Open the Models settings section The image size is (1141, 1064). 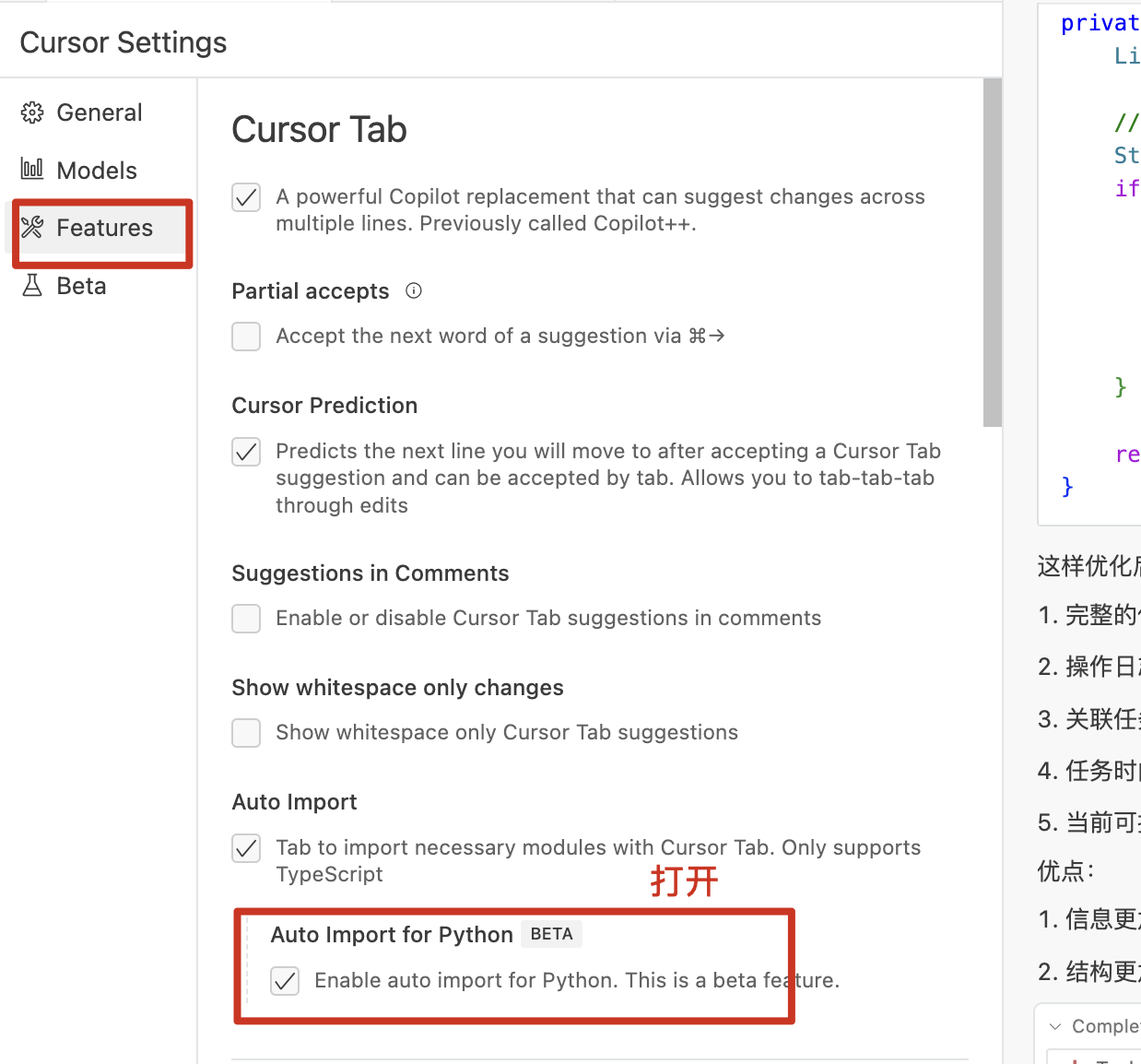pyautogui.click(x=99, y=170)
